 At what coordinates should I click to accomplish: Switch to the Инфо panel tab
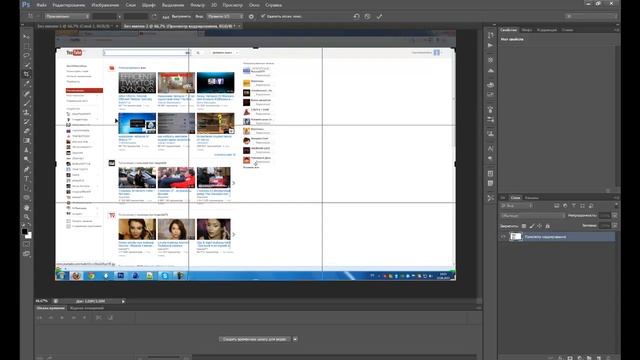click(x=526, y=30)
